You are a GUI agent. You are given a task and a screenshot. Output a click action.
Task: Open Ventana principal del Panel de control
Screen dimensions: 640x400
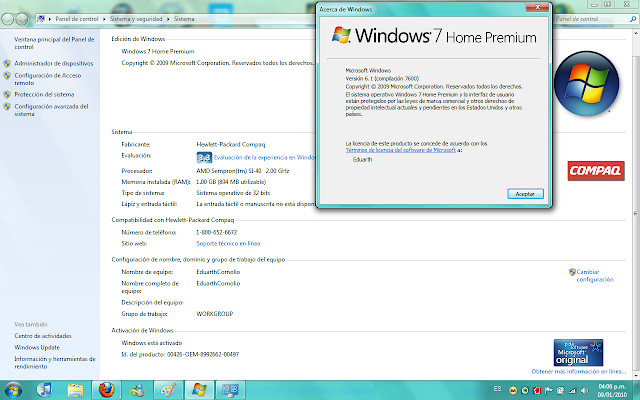coord(54,43)
